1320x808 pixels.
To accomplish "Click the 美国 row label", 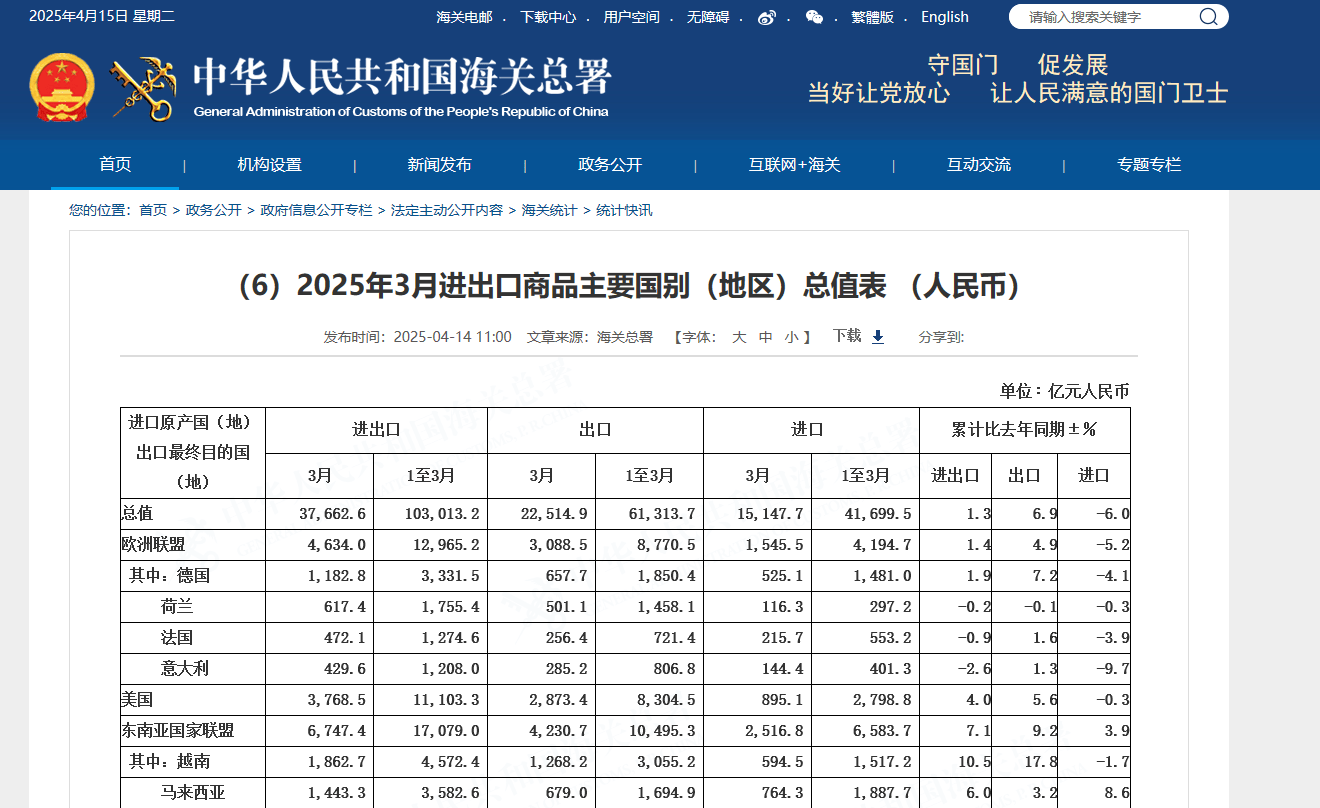I will (137, 700).
